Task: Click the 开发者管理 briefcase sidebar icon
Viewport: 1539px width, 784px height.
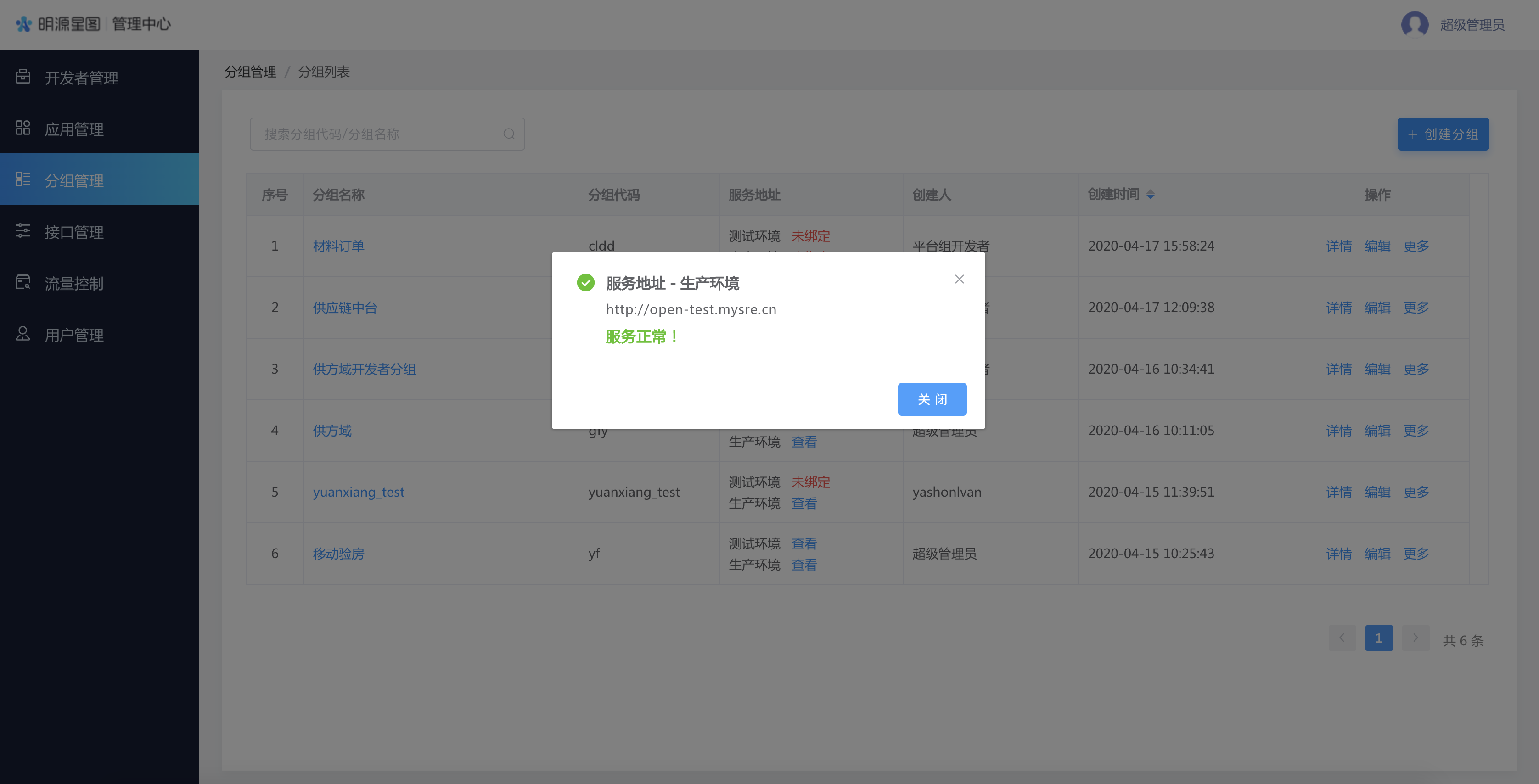Action: (22, 77)
